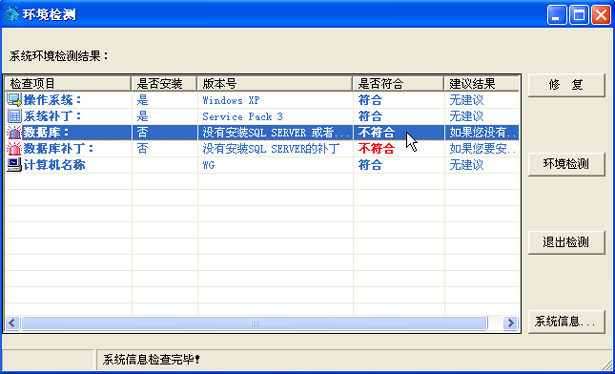Click 无建议 in the 系统补丁 row

[466, 116]
